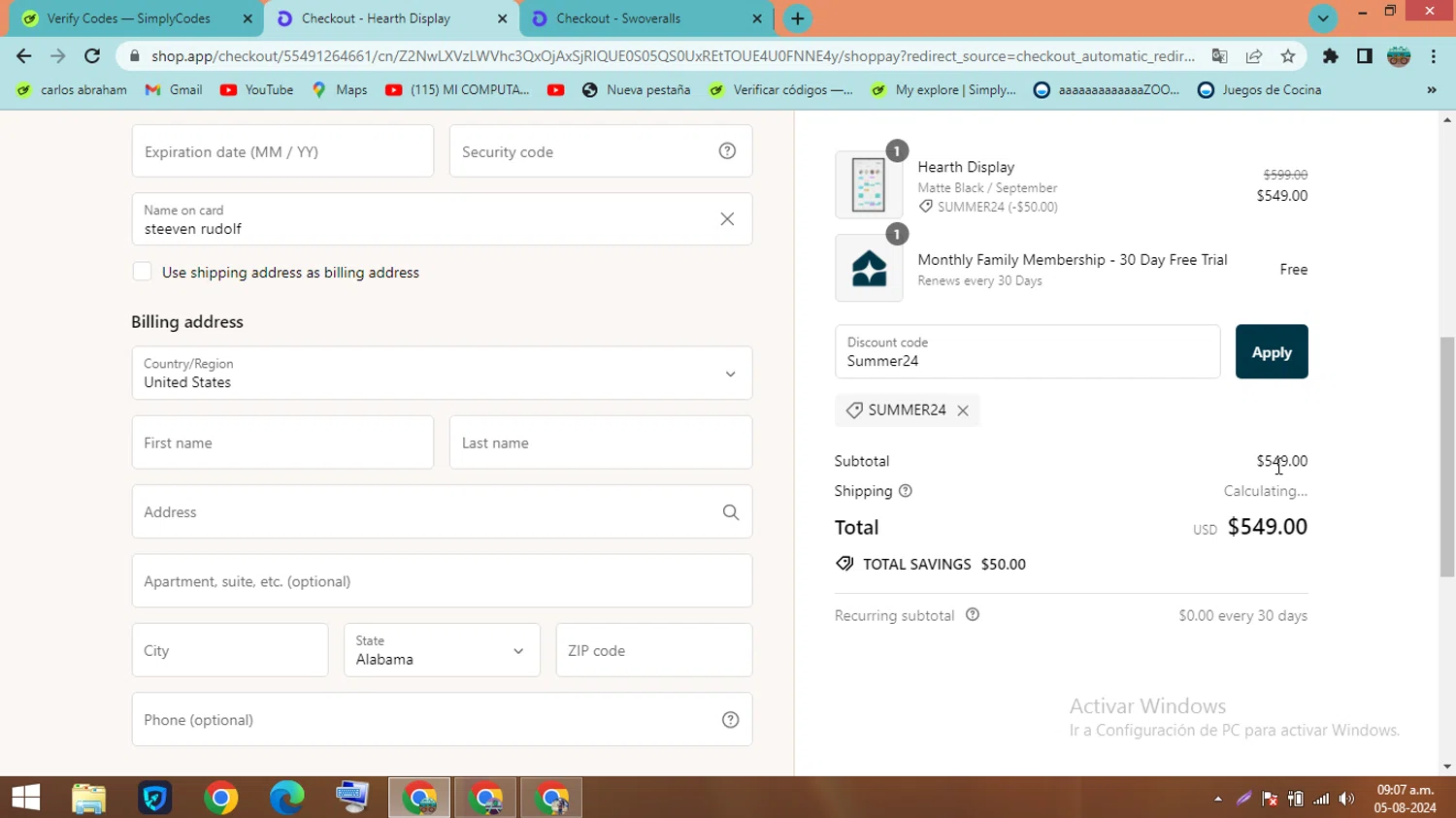Clear the Name on card field

click(727, 219)
